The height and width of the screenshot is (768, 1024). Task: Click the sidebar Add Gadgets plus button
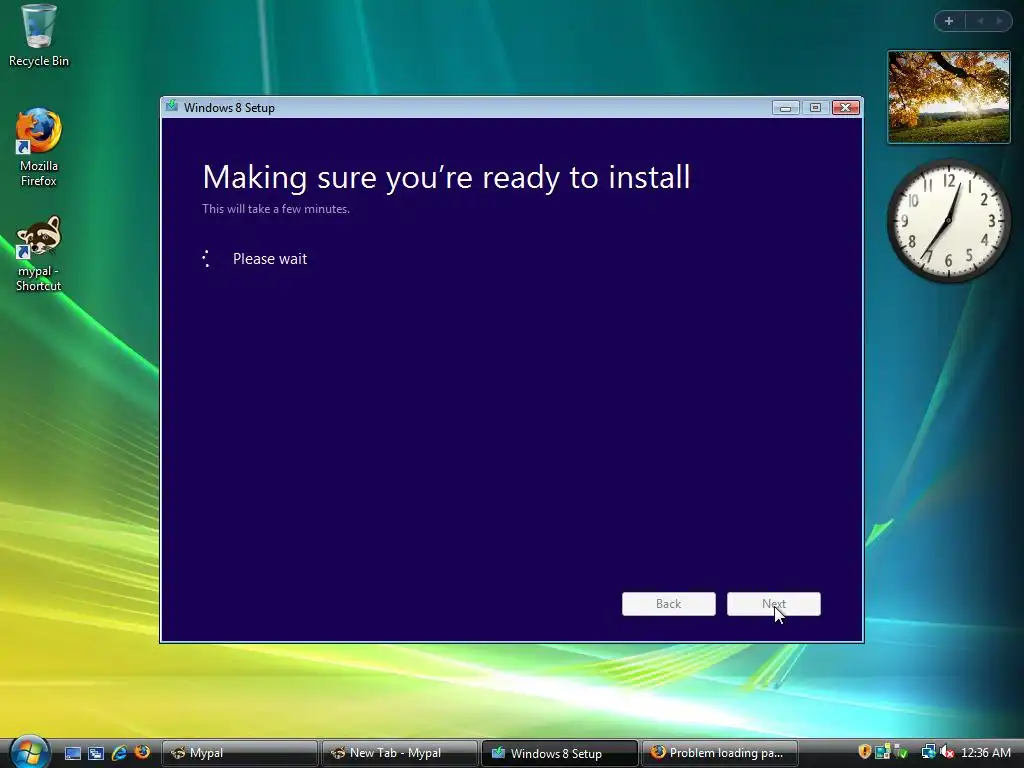pos(949,21)
